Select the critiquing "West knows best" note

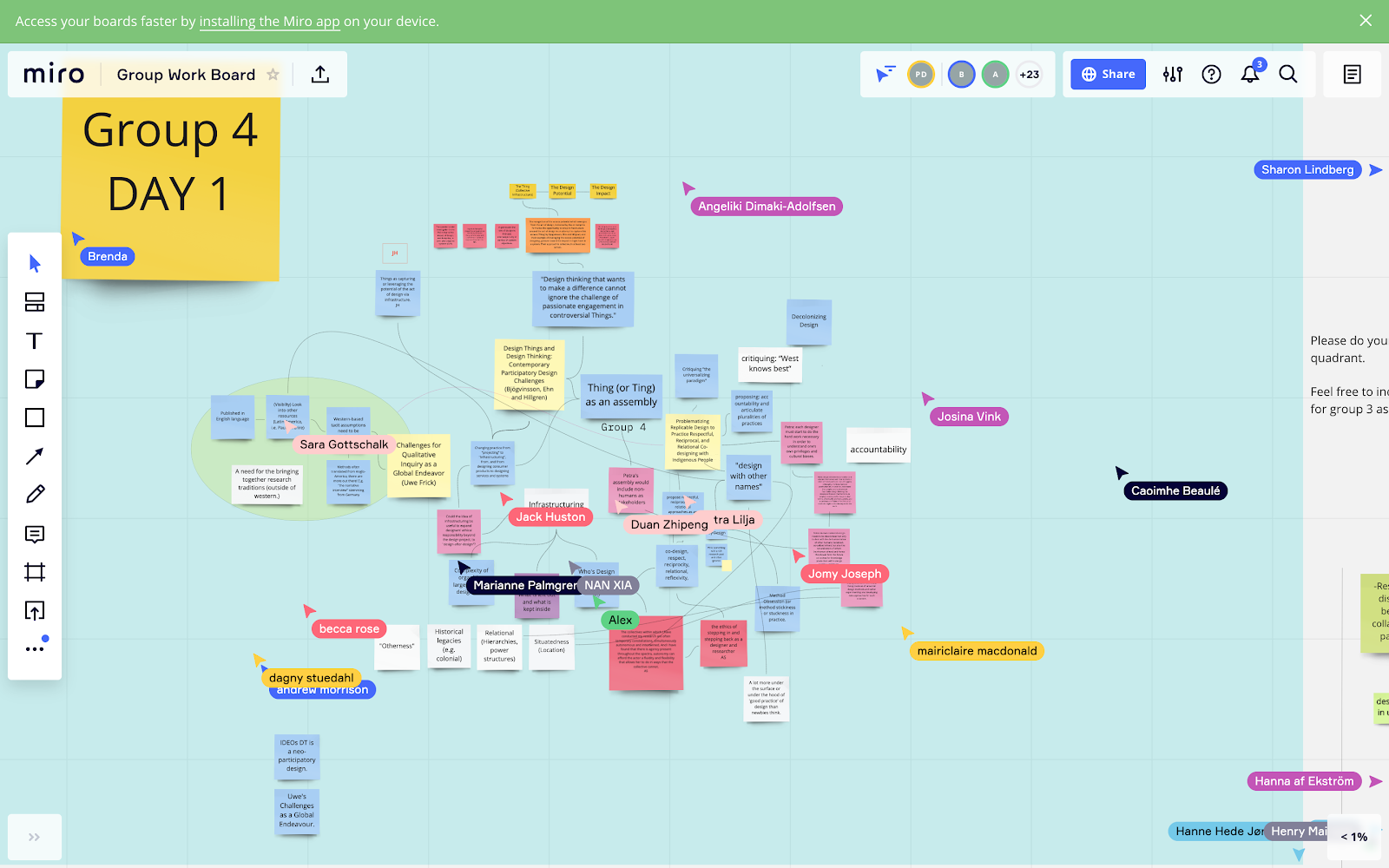click(x=770, y=364)
